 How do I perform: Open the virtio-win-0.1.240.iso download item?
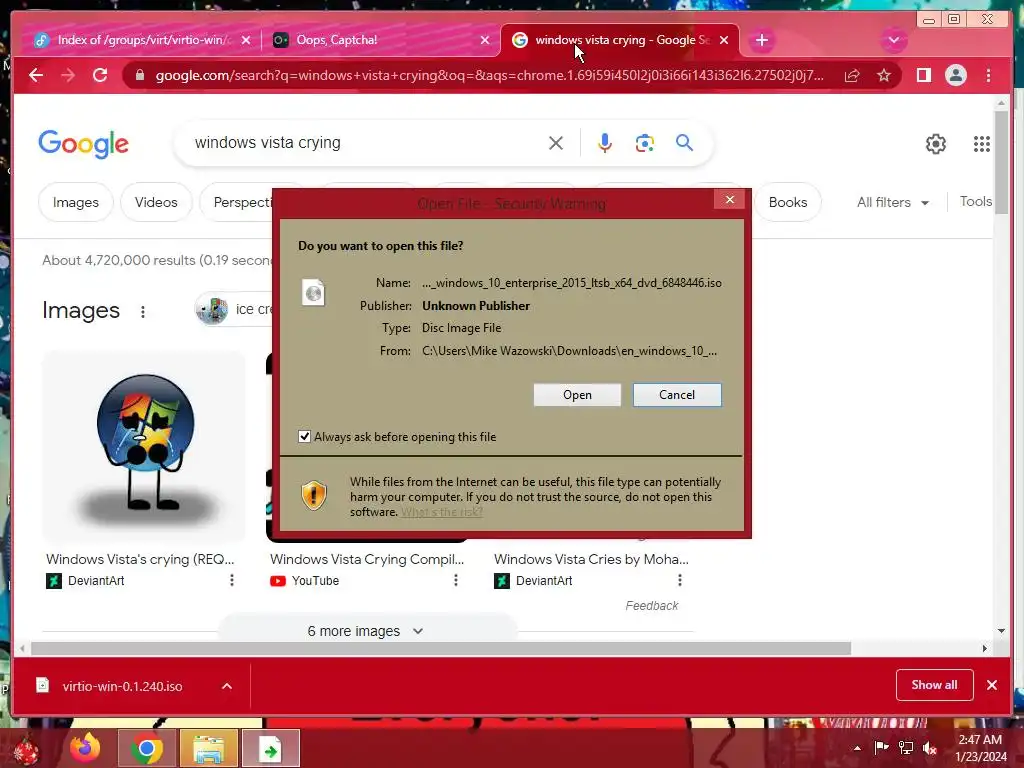tap(122, 686)
